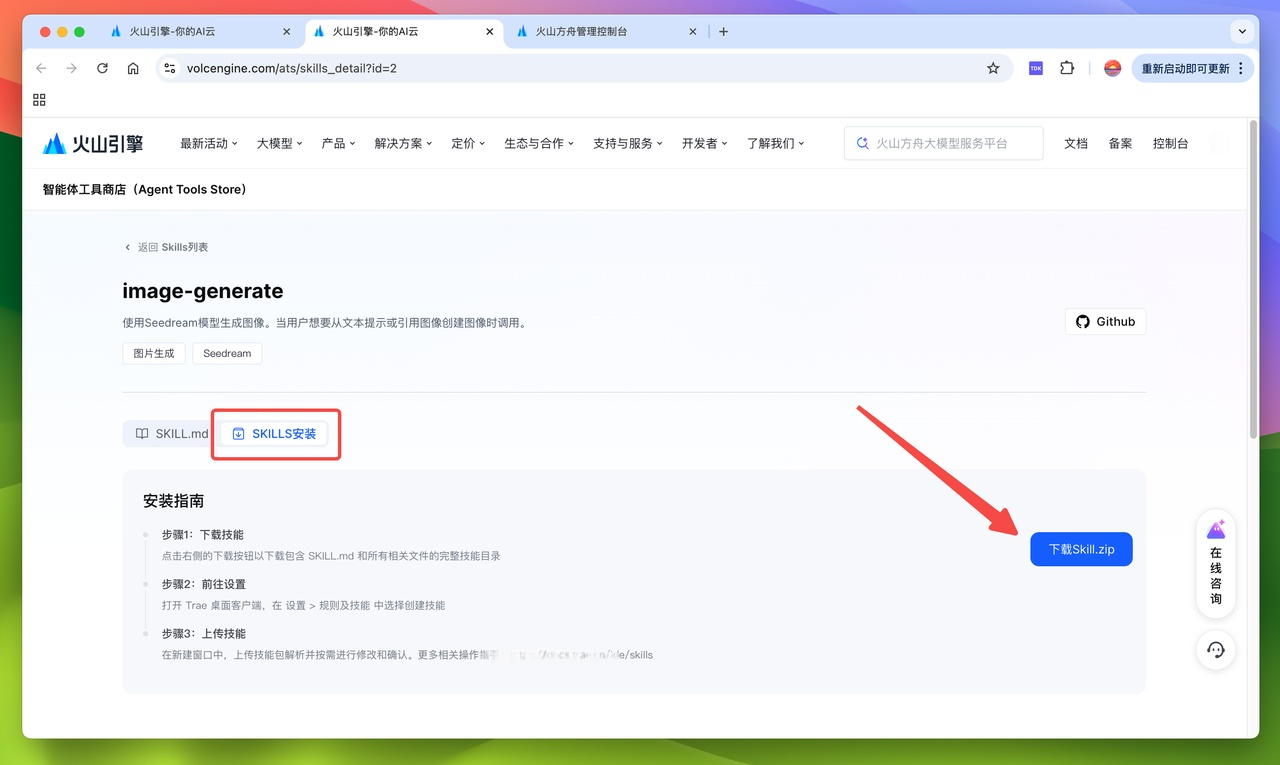The height and width of the screenshot is (765, 1280).
Task: Toggle the 图片生成 tag
Action: (153, 353)
